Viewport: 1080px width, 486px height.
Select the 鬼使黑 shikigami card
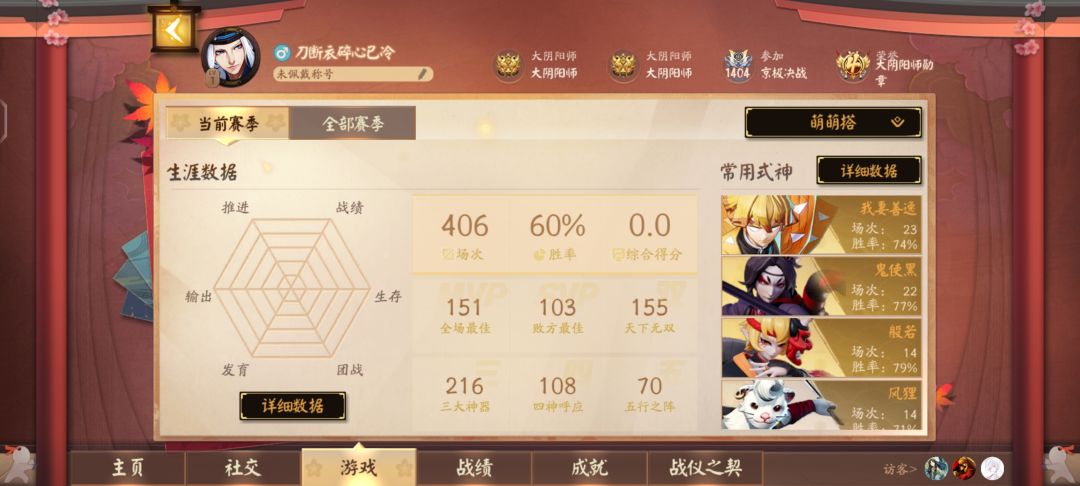pyautogui.click(x=821, y=286)
